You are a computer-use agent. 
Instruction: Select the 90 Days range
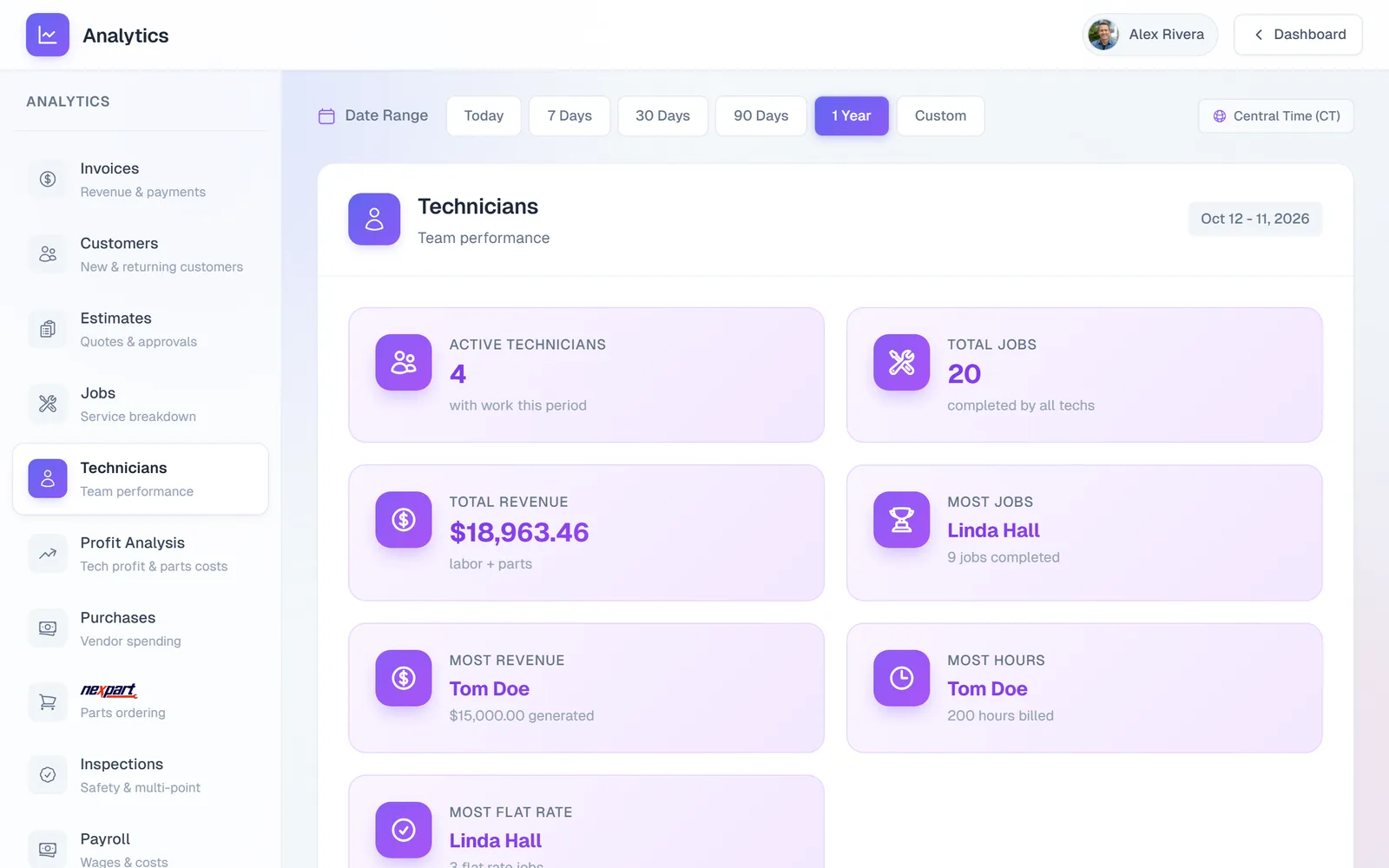click(761, 115)
